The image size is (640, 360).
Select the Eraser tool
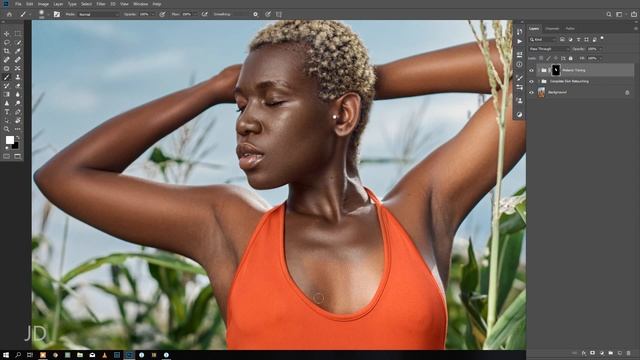[18, 86]
